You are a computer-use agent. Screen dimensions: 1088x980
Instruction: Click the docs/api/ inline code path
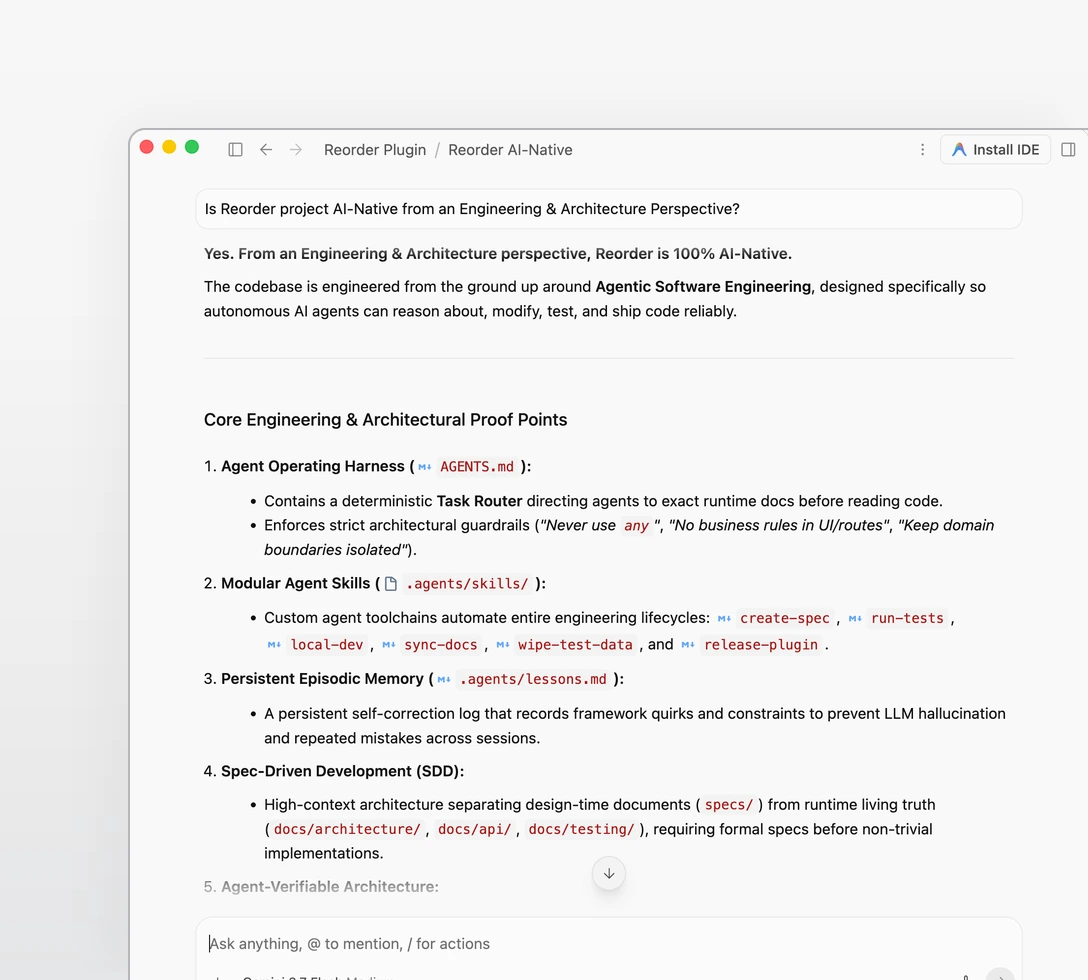tap(475, 829)
